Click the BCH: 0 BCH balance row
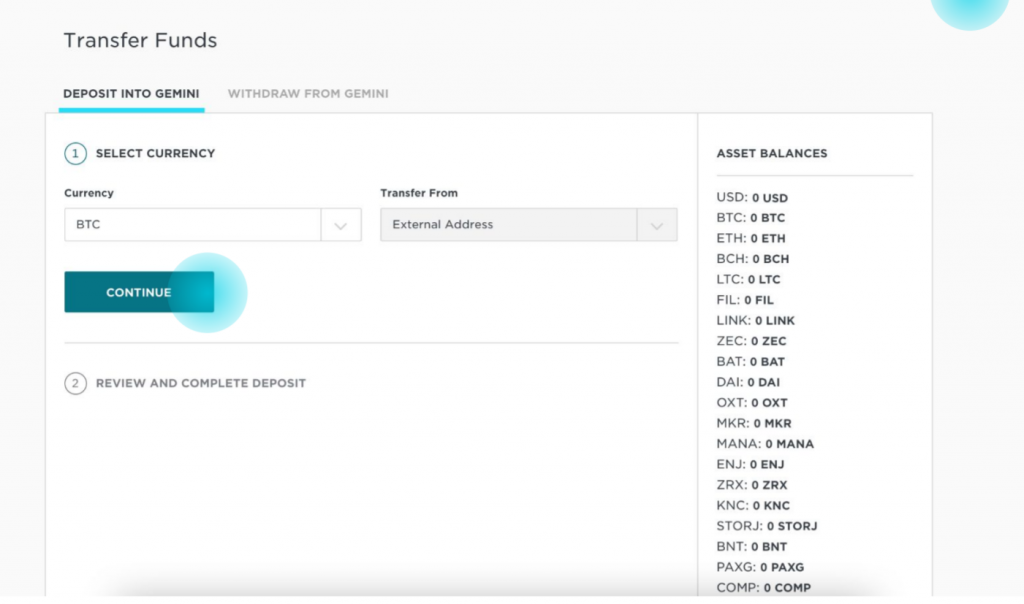Image resolution: width=1024 pixels, height=604 pixels. point(753,259)
